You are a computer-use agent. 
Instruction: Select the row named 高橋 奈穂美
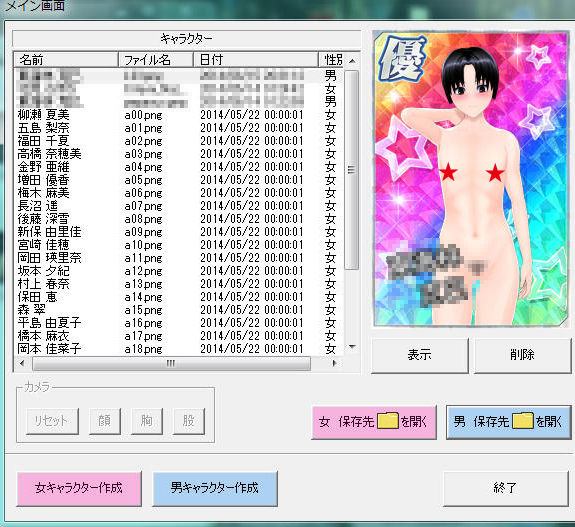[x=179, y=154]
